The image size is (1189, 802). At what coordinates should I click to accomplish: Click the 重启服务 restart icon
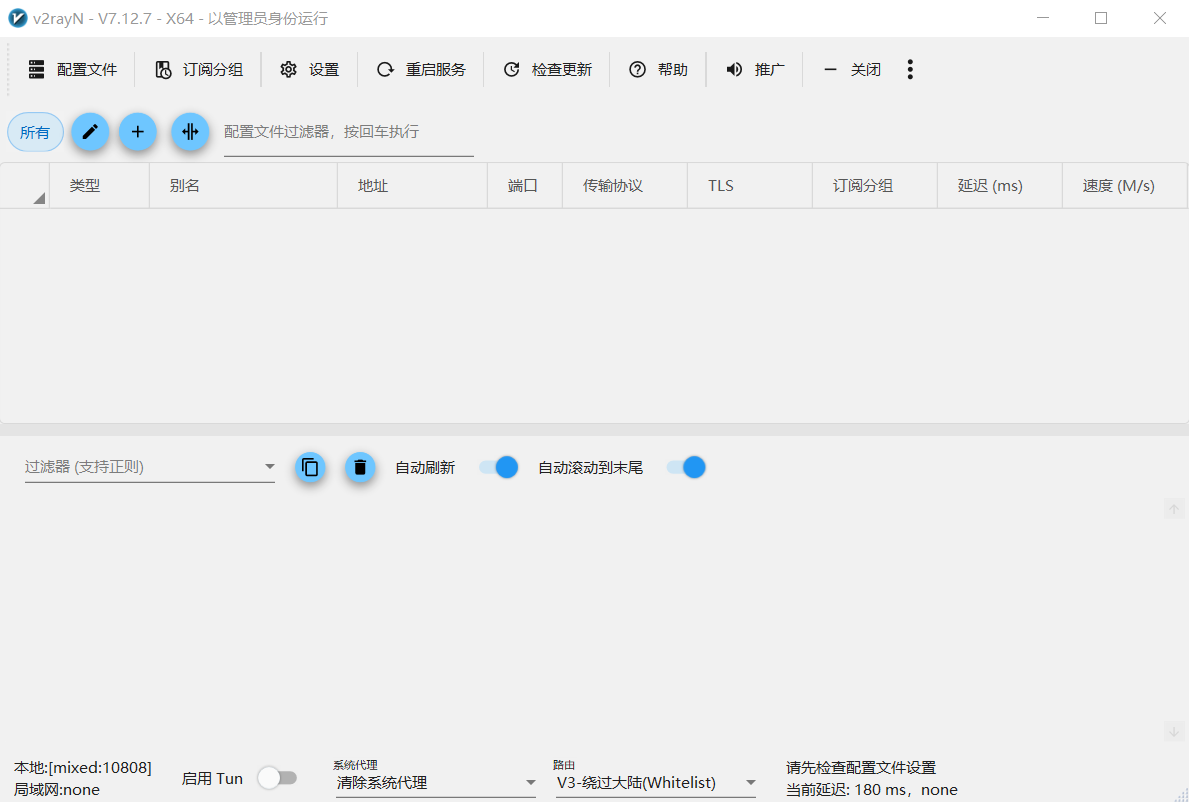385,69
